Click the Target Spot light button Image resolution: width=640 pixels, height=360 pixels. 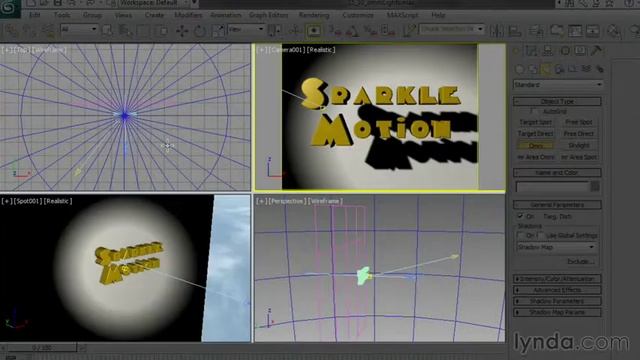click(x=535, y=122)
